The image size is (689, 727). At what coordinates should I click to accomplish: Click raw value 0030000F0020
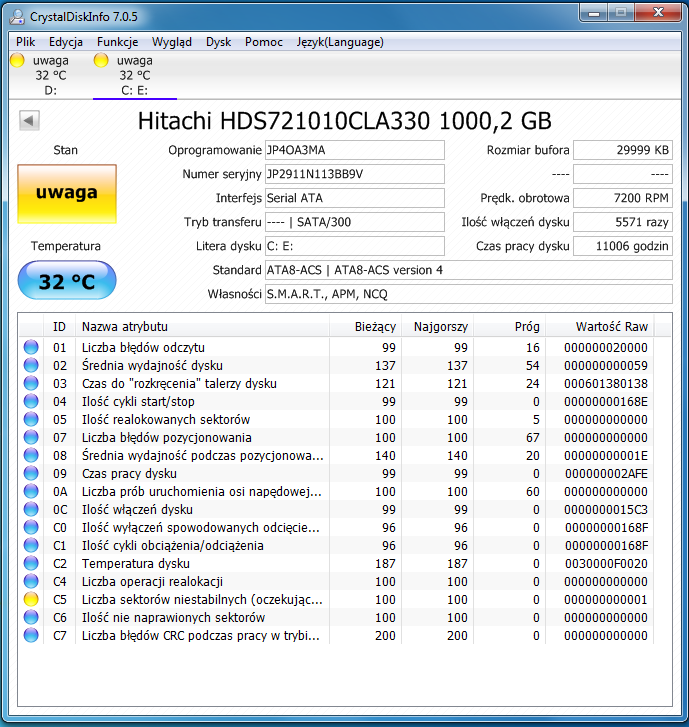[x=606, y=563]
